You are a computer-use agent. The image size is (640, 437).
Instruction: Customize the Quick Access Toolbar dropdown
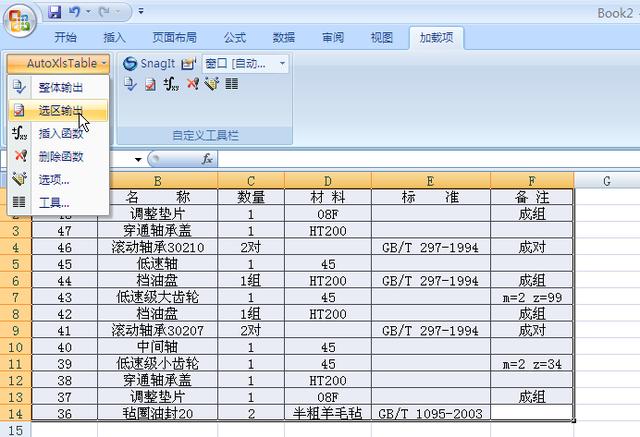coord(141,11)
